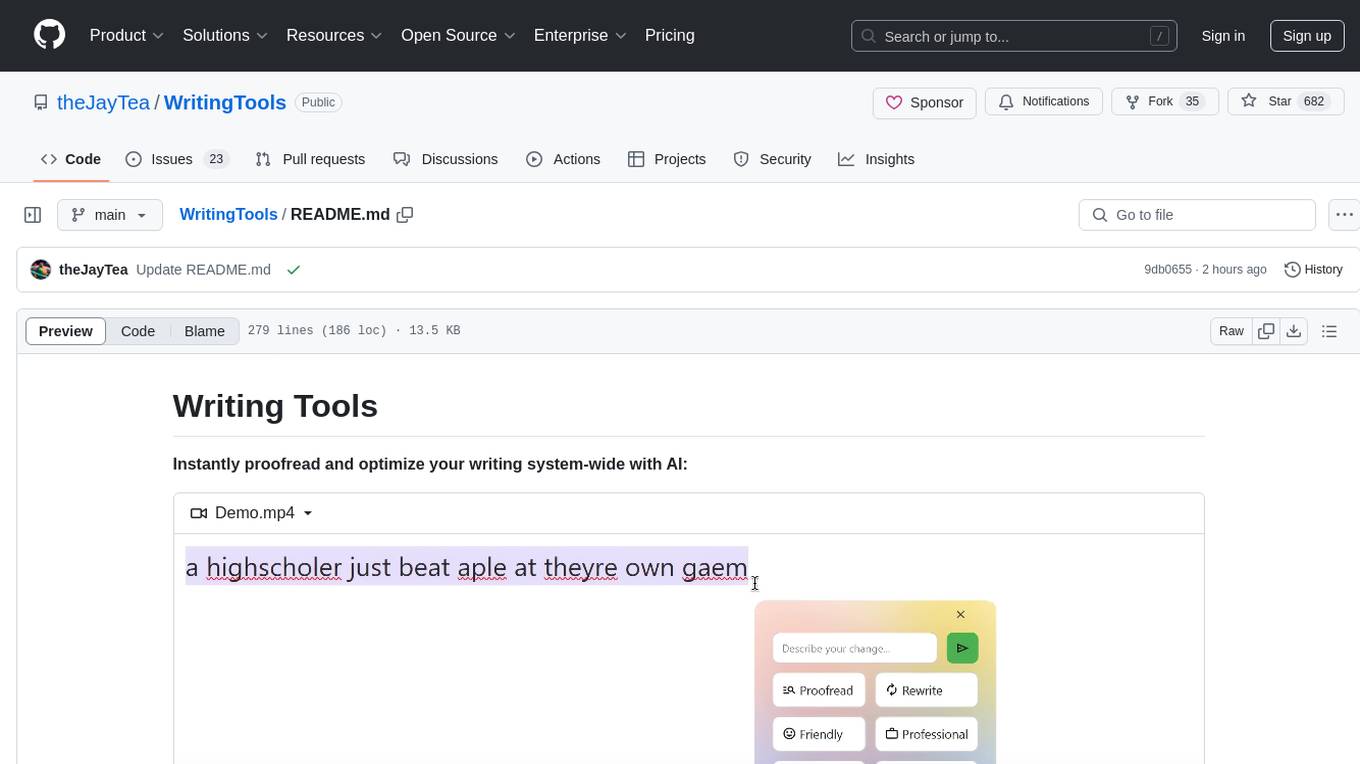Copy the README.md file path

405,215
